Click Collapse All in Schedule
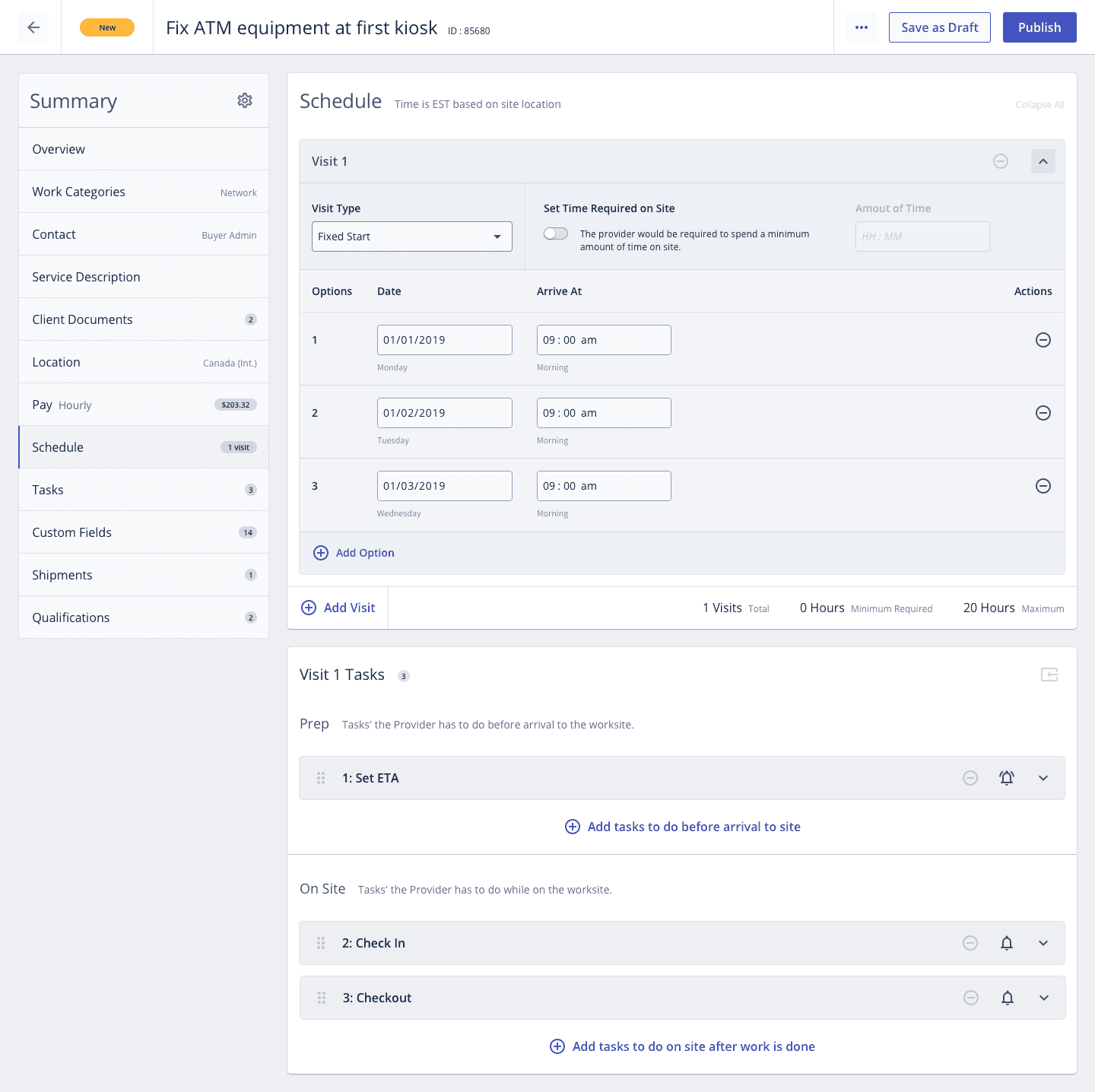This screenshot has height=1092, width=1095. tap(1039, 105)
